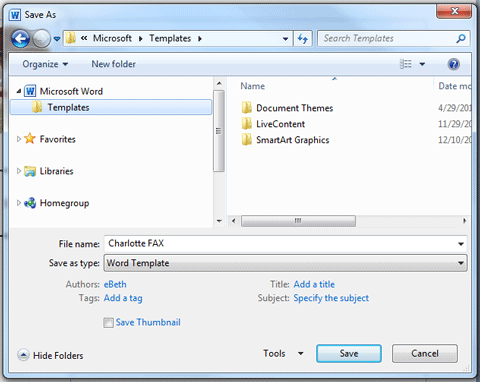Screen dimensions: 480x382
Task: Open the view options dropdown arrow
Action: 422,64
